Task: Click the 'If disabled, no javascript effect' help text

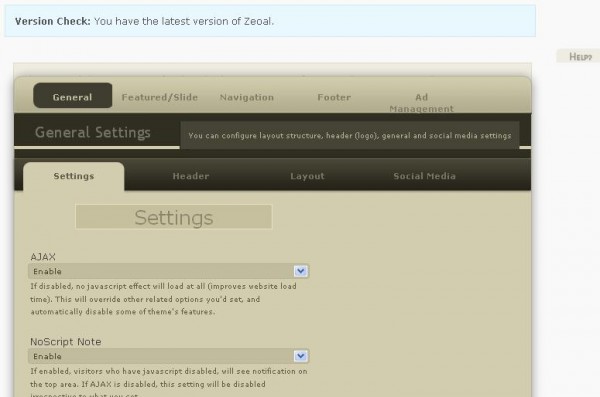Action: pos(163,299)
